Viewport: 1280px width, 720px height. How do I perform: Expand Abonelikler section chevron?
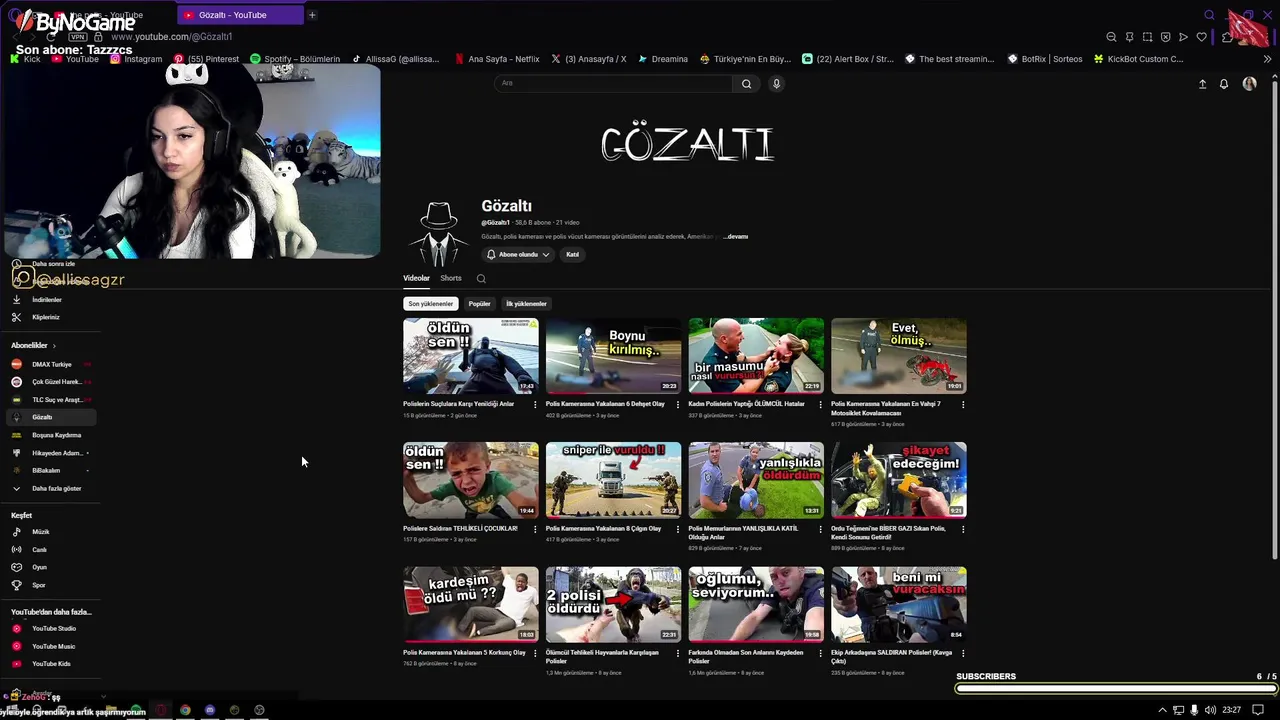(54, 346)
